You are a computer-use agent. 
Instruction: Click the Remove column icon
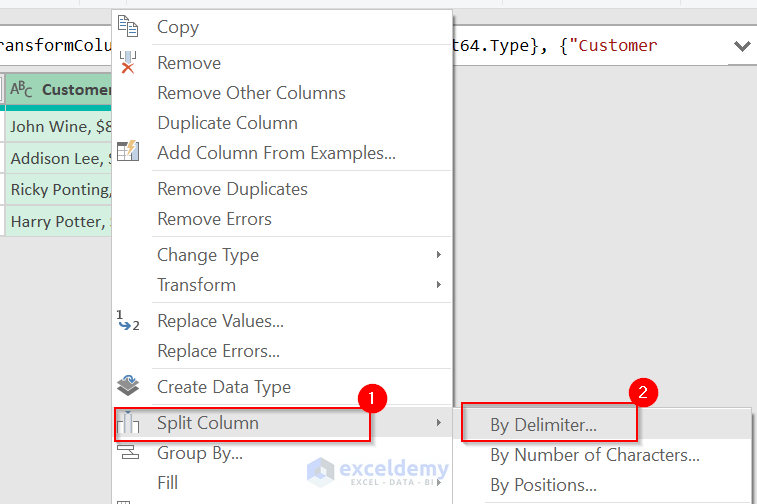click(x=128, y=62)
